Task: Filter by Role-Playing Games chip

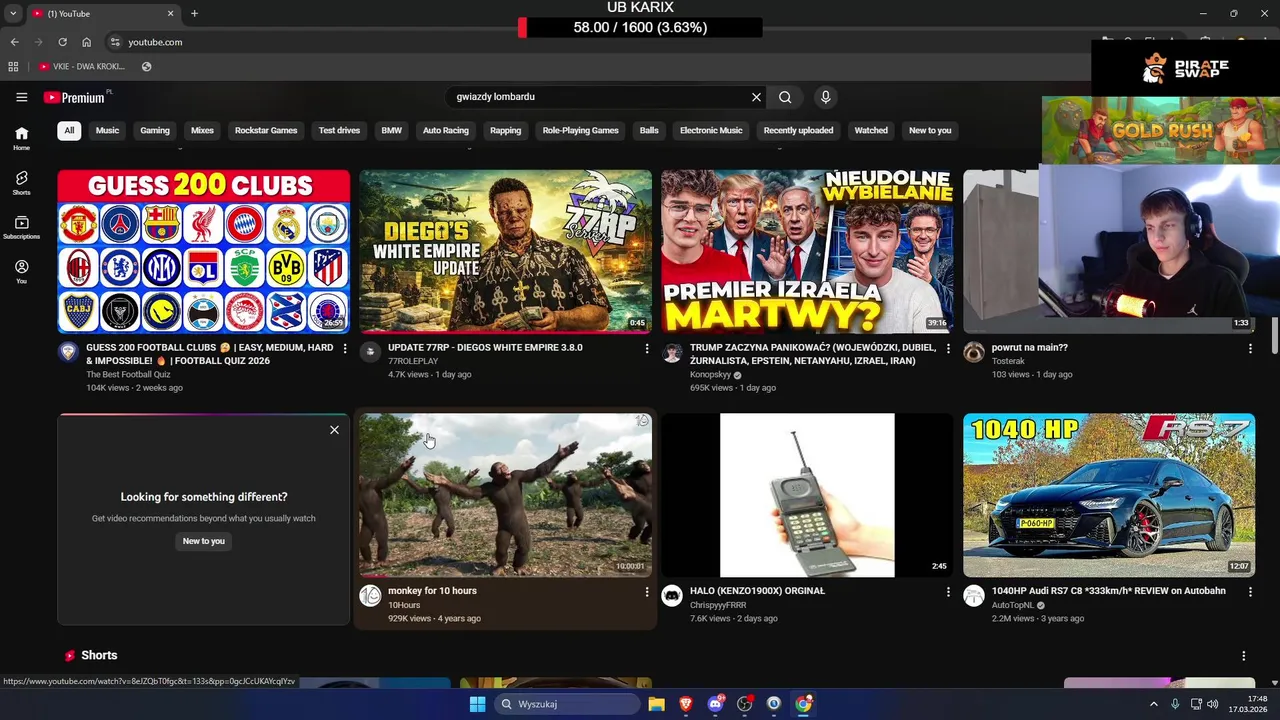Action: pos(581,130)
